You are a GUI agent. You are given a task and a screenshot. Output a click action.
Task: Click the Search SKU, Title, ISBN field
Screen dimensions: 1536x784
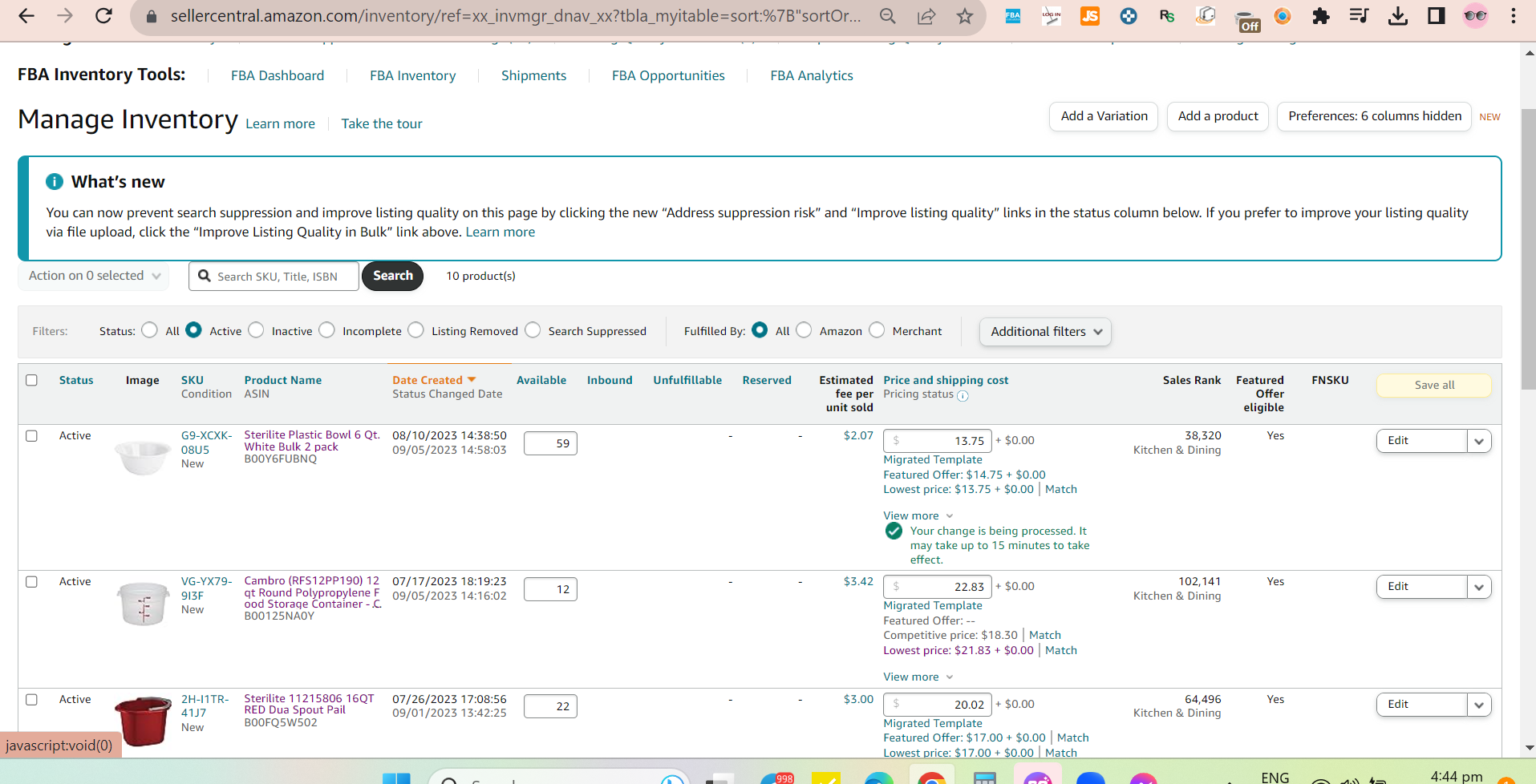[x=274, y=276]
